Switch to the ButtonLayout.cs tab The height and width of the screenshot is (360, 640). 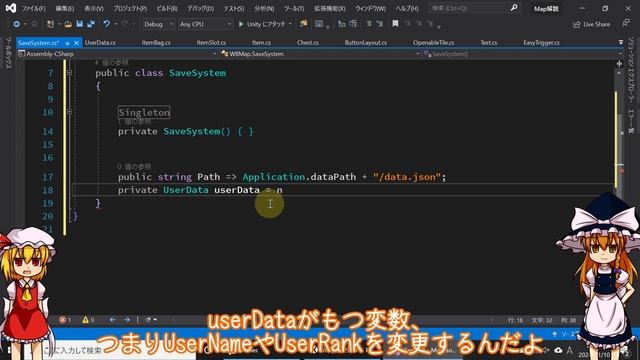pyautogui.click(x=366, y=42)
